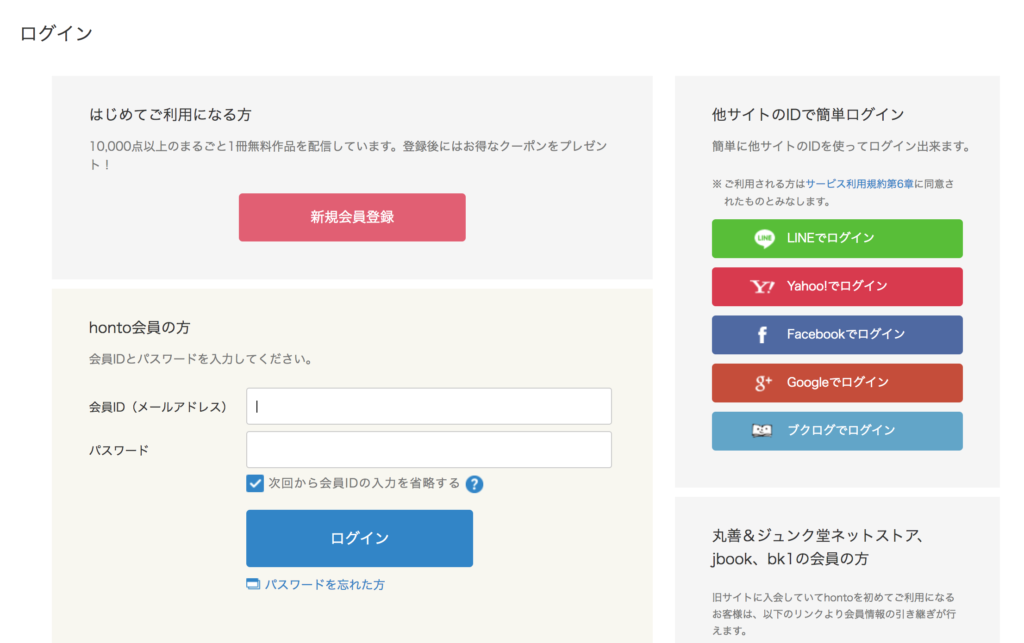The width and height of the screenshot is (1024, 643).
Task: Click the パスワード field label
Action: click(119, 450)
